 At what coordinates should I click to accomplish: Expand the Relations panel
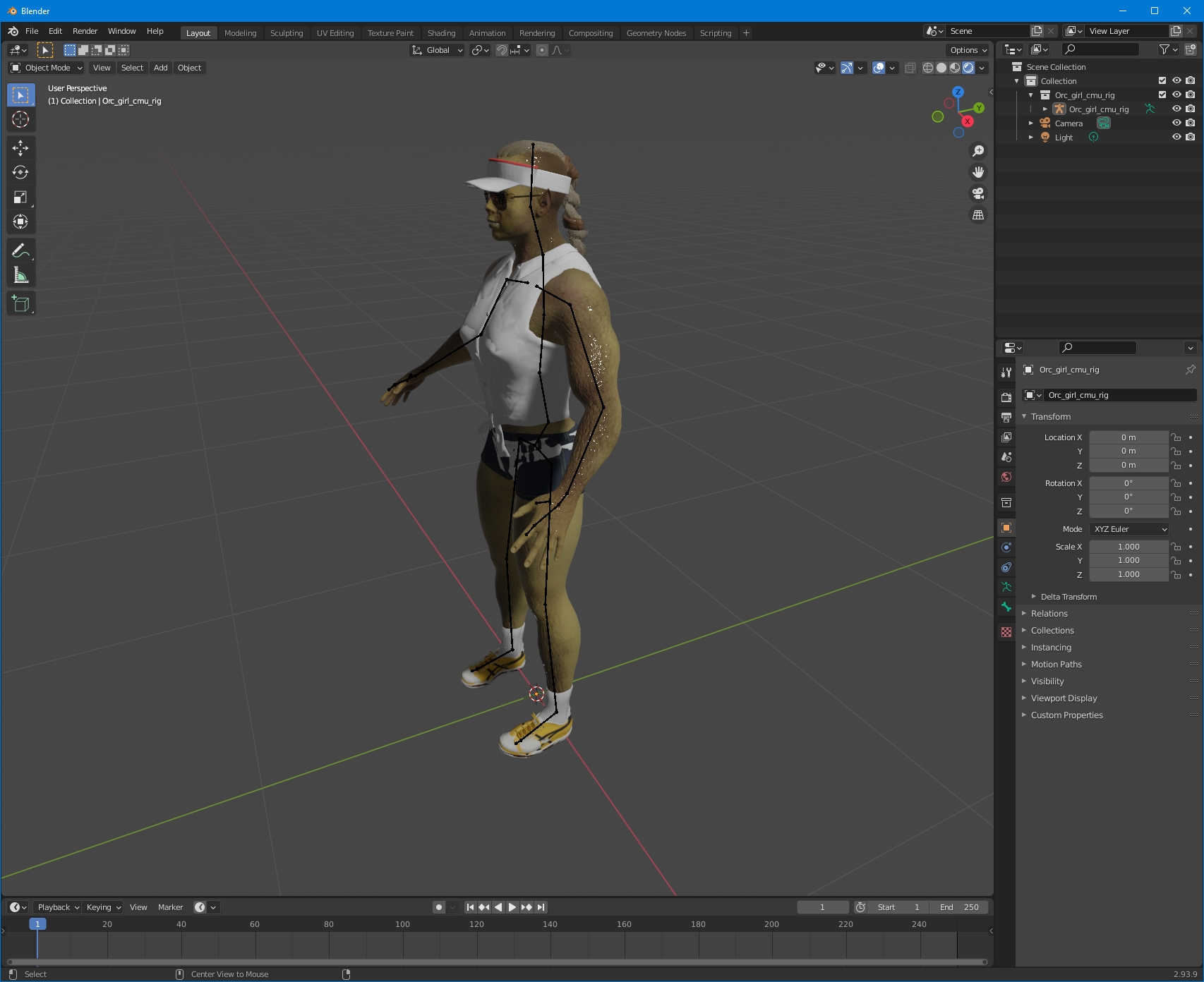pos(1049,614)
